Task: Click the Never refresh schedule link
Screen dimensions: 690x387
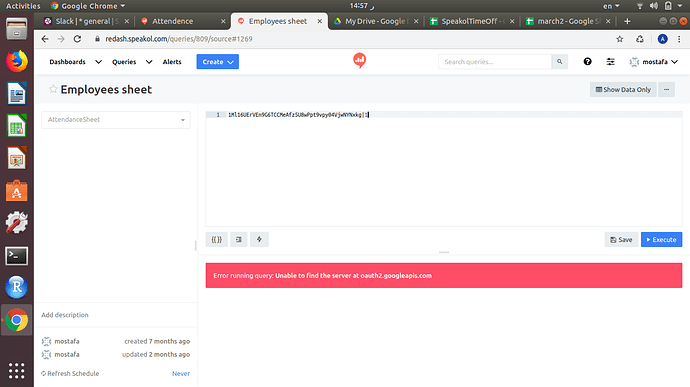Action: pyautogui.click(x=181, y=373)
